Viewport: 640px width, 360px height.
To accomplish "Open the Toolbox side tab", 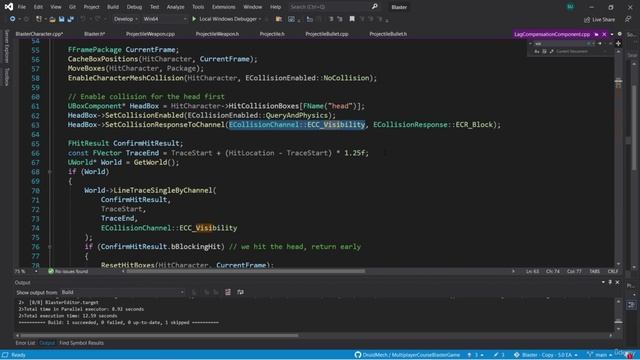I will (6, 77).
